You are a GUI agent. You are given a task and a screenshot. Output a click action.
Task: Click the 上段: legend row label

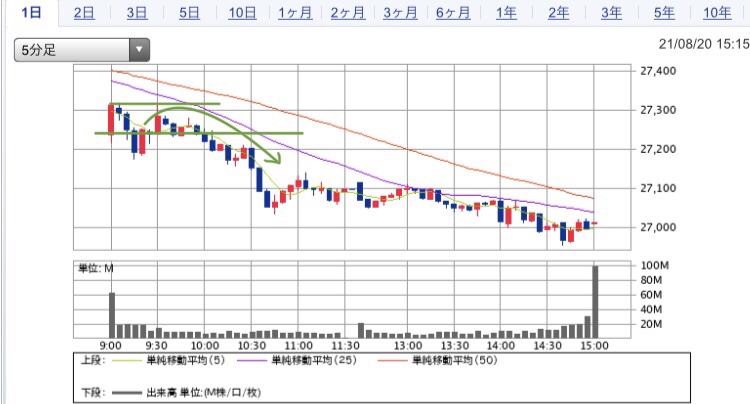tap(93, 360)
